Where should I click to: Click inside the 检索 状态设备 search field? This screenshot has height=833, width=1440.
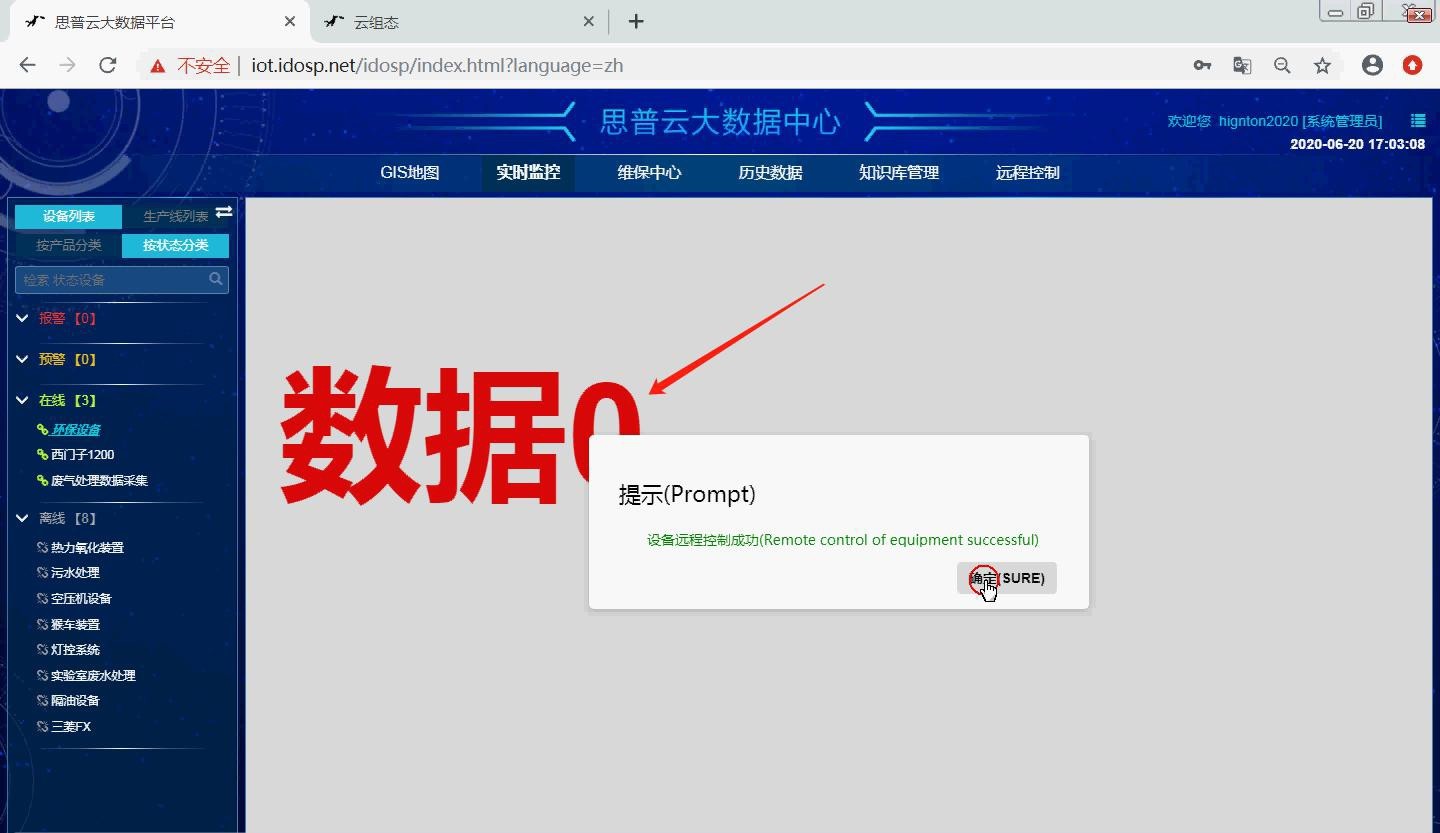pyautogui.click(x=110, y=280)
